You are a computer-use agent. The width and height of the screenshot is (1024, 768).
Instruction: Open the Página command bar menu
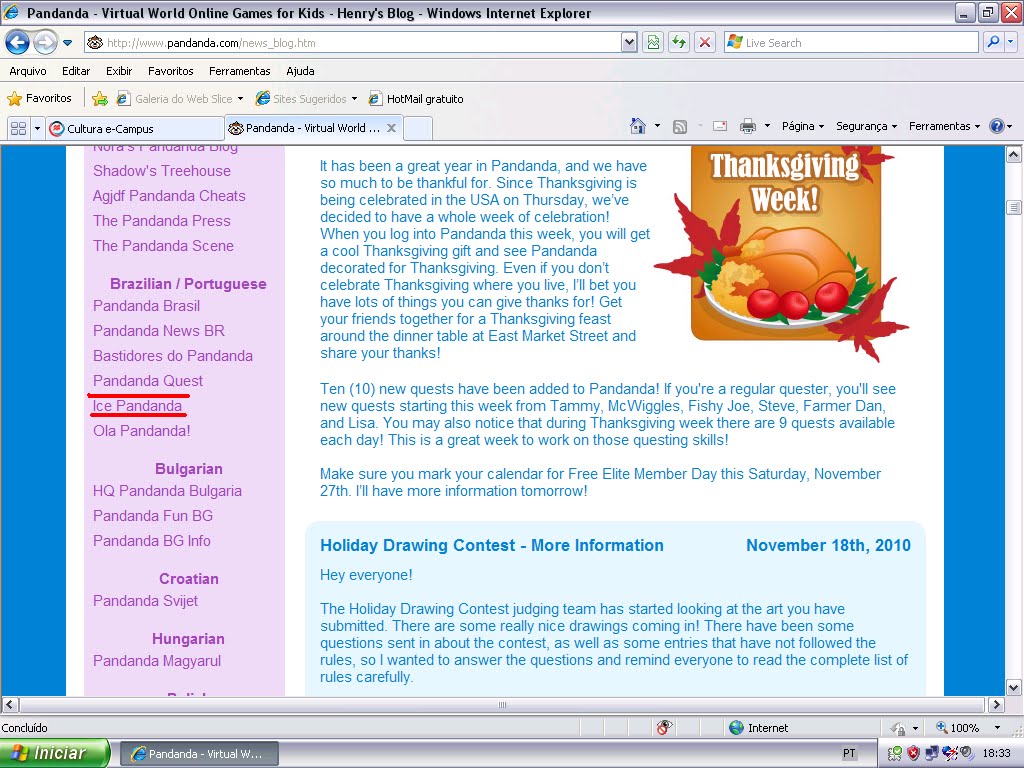tap(803, 126)
